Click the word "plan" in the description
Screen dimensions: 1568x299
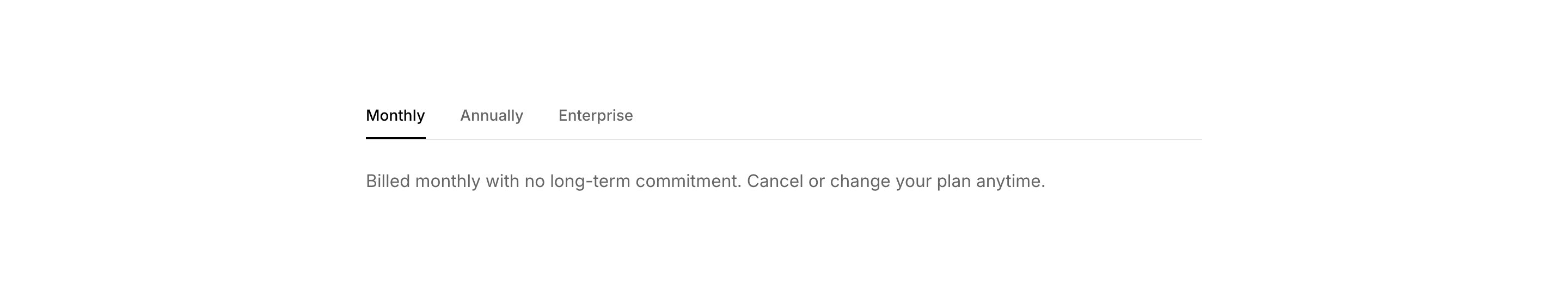click(x=953, y=181)
